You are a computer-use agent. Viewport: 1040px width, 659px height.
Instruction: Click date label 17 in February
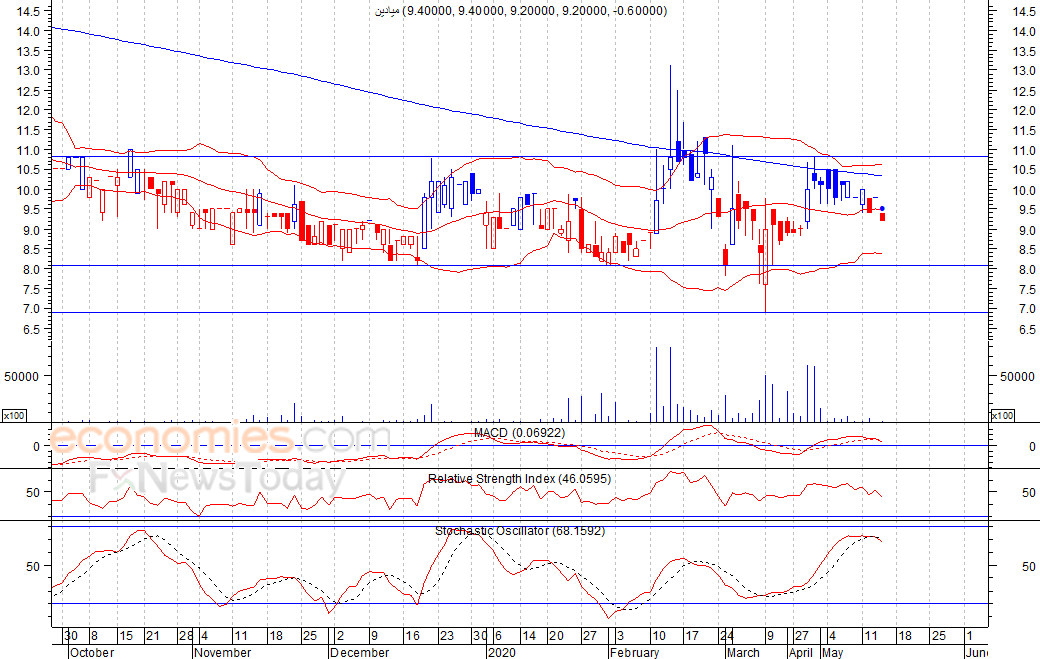tap(692, 636)
